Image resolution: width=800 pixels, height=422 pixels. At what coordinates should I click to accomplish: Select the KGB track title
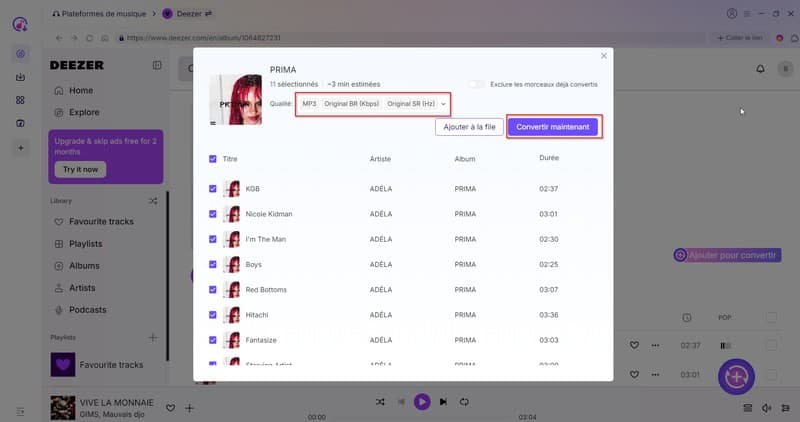tap(253, 189)
